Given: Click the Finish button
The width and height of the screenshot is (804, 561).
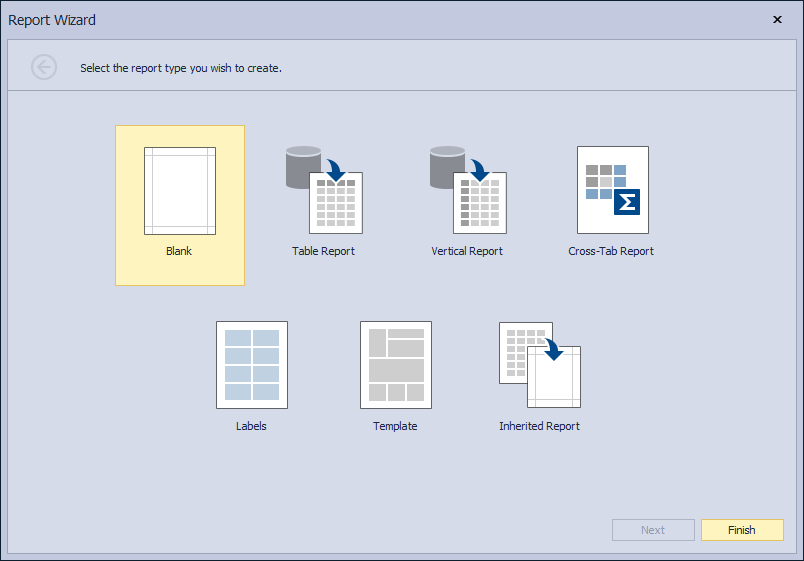Looking at the screenshot, I should pyautogui.click(x=742, y=530).
